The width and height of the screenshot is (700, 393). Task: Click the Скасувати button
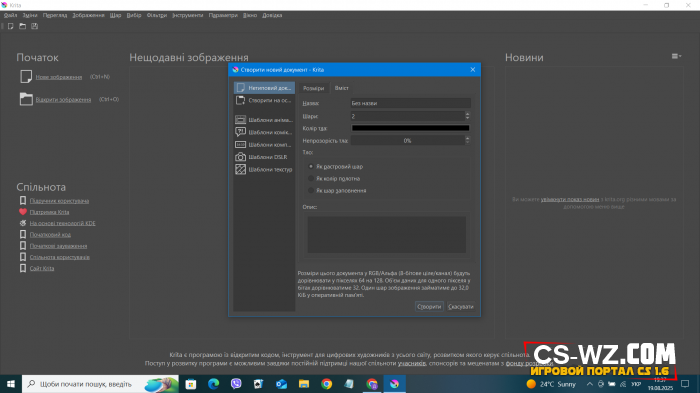pos(461,307)
